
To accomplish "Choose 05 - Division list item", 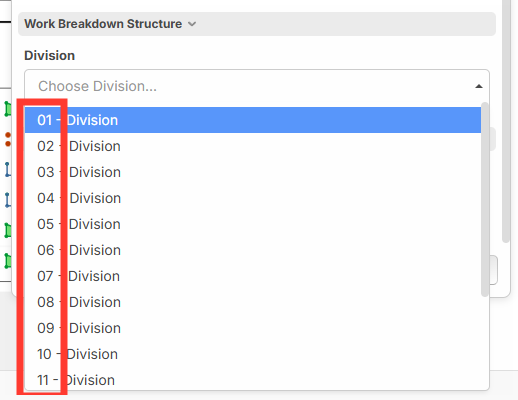I will (253, 224).
